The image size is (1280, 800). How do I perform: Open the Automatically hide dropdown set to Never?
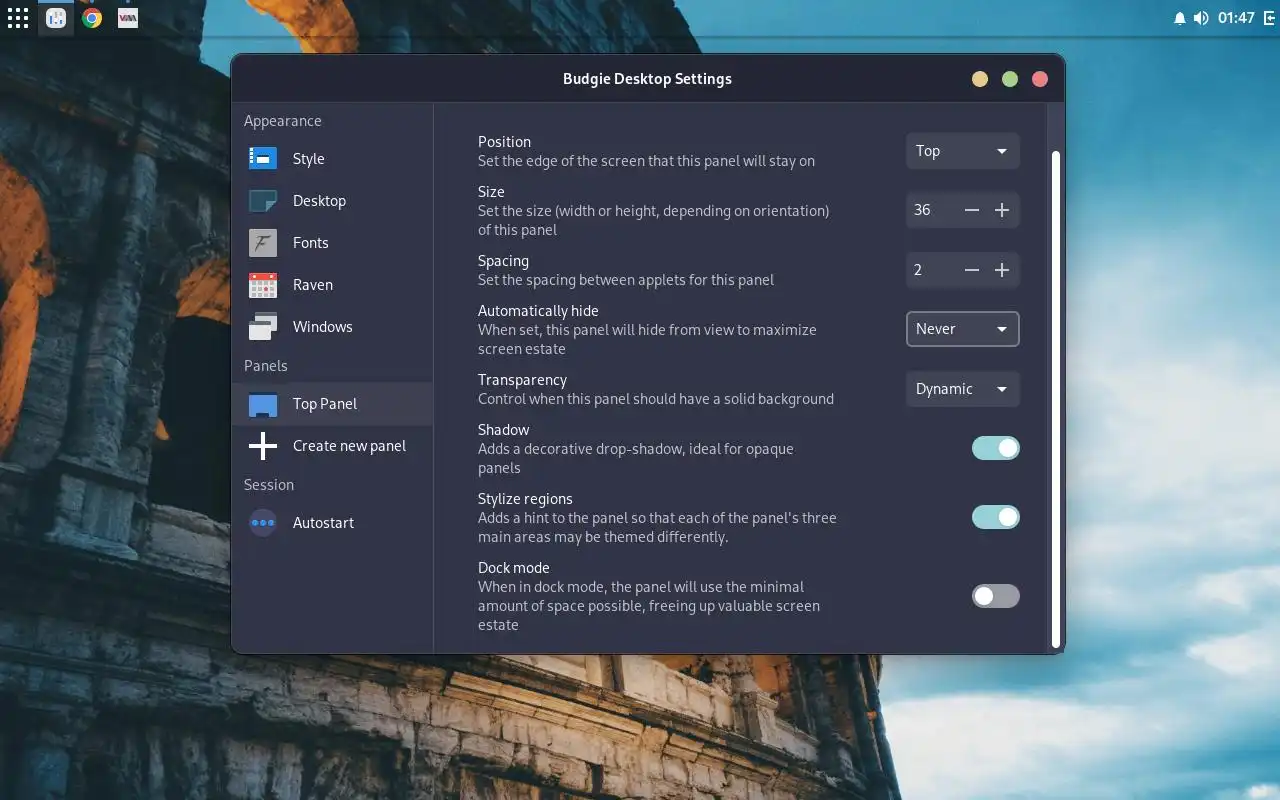point(962,329)
